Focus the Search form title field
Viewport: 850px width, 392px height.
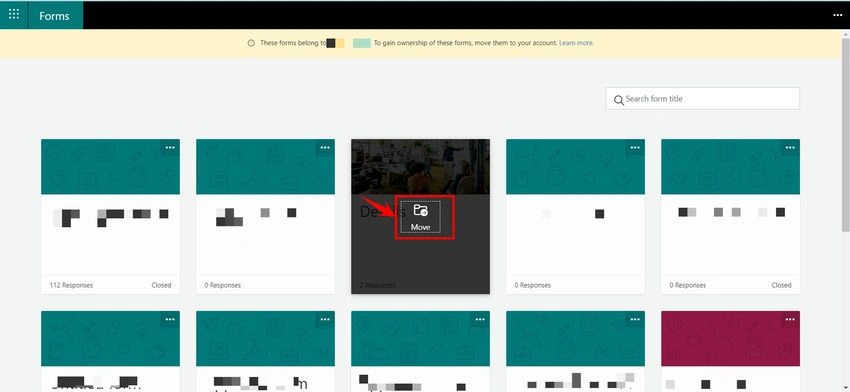tap(703, 99)
